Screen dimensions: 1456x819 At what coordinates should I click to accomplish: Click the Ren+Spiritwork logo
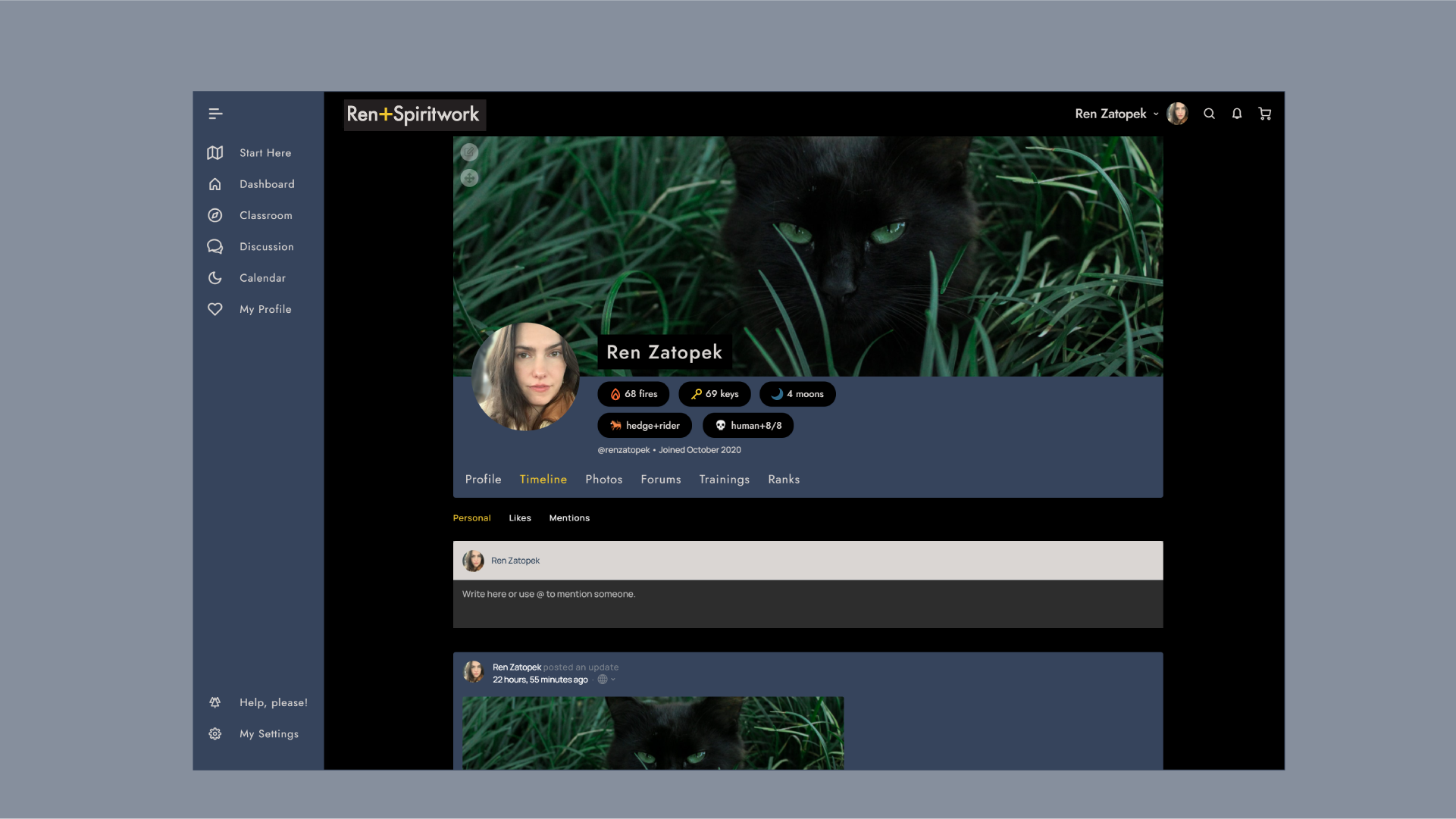coord(414,114)
